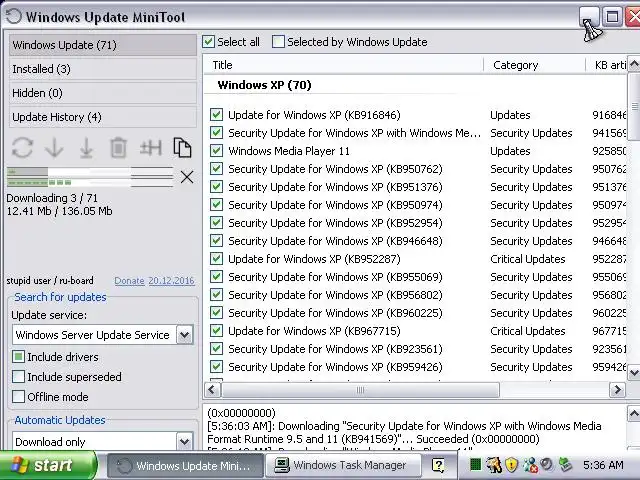
Task: Switch to Windows Task Manager taskbar button
Action: pos(343,465)
